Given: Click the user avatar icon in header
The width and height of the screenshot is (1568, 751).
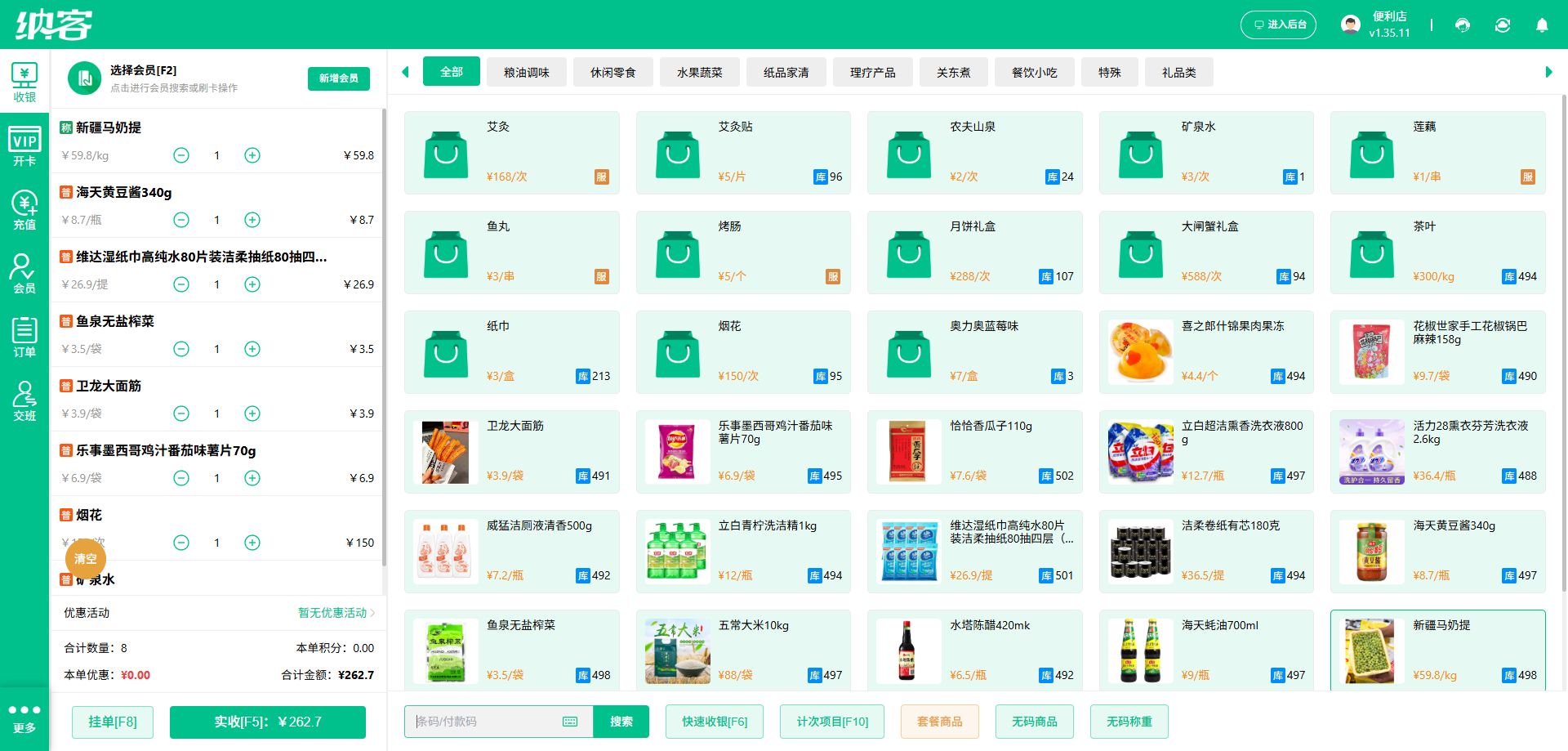Looking at the screenshot, I should point(1351,25).
